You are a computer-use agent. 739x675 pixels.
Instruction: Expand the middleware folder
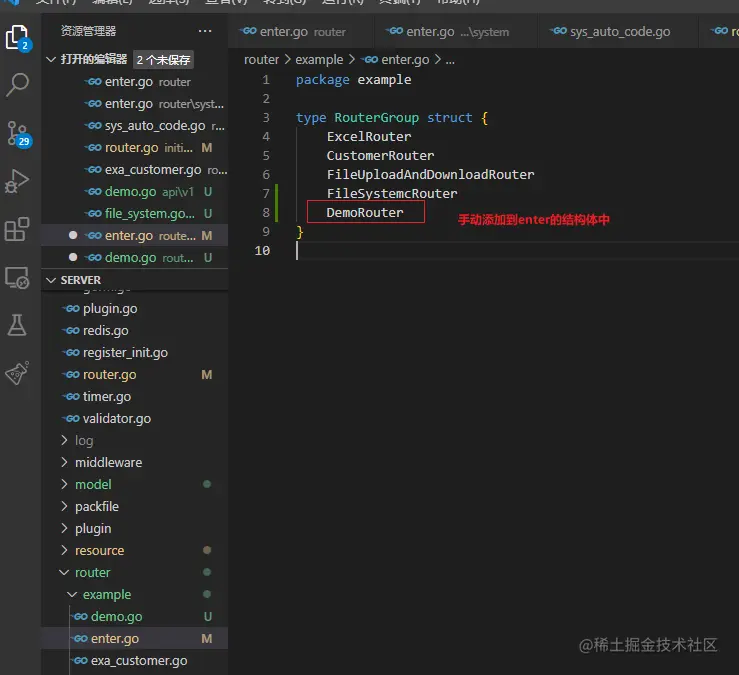click(65, 462)
